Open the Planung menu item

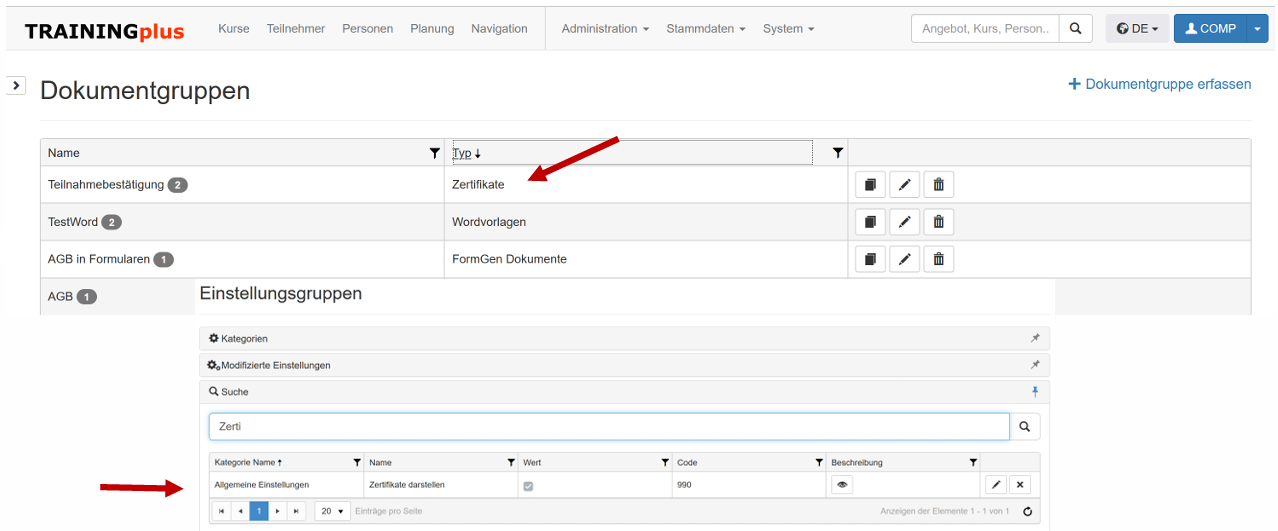(432, 29)
